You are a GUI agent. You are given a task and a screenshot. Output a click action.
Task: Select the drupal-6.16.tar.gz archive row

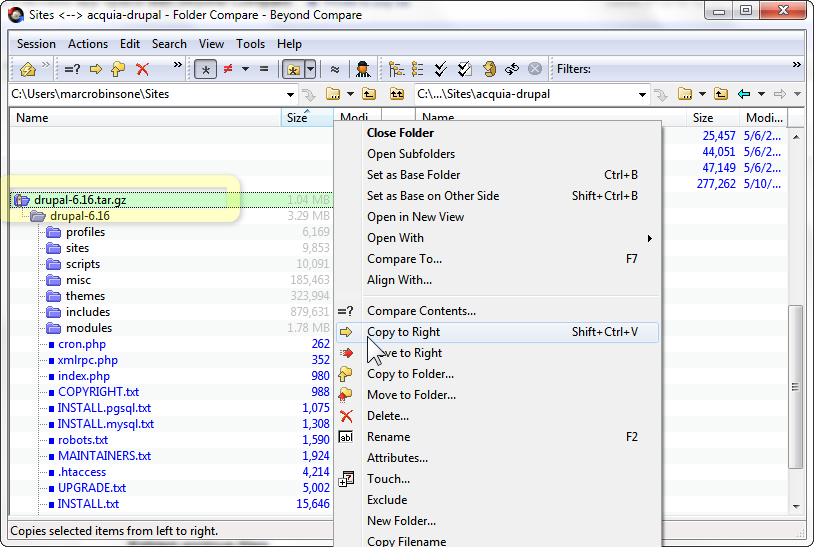[171, 200]
